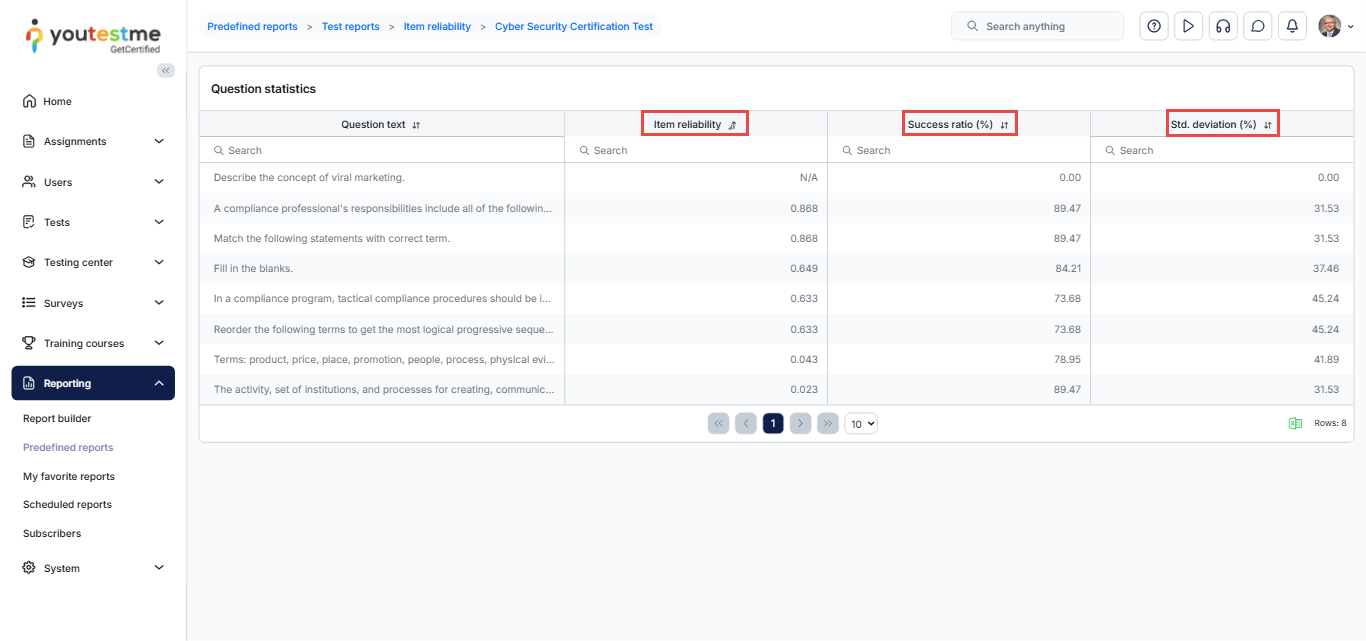Click the Test reports breadcrumb link
The height and width of the screenshot is (641, 1366).
click(x=350, y=26)
